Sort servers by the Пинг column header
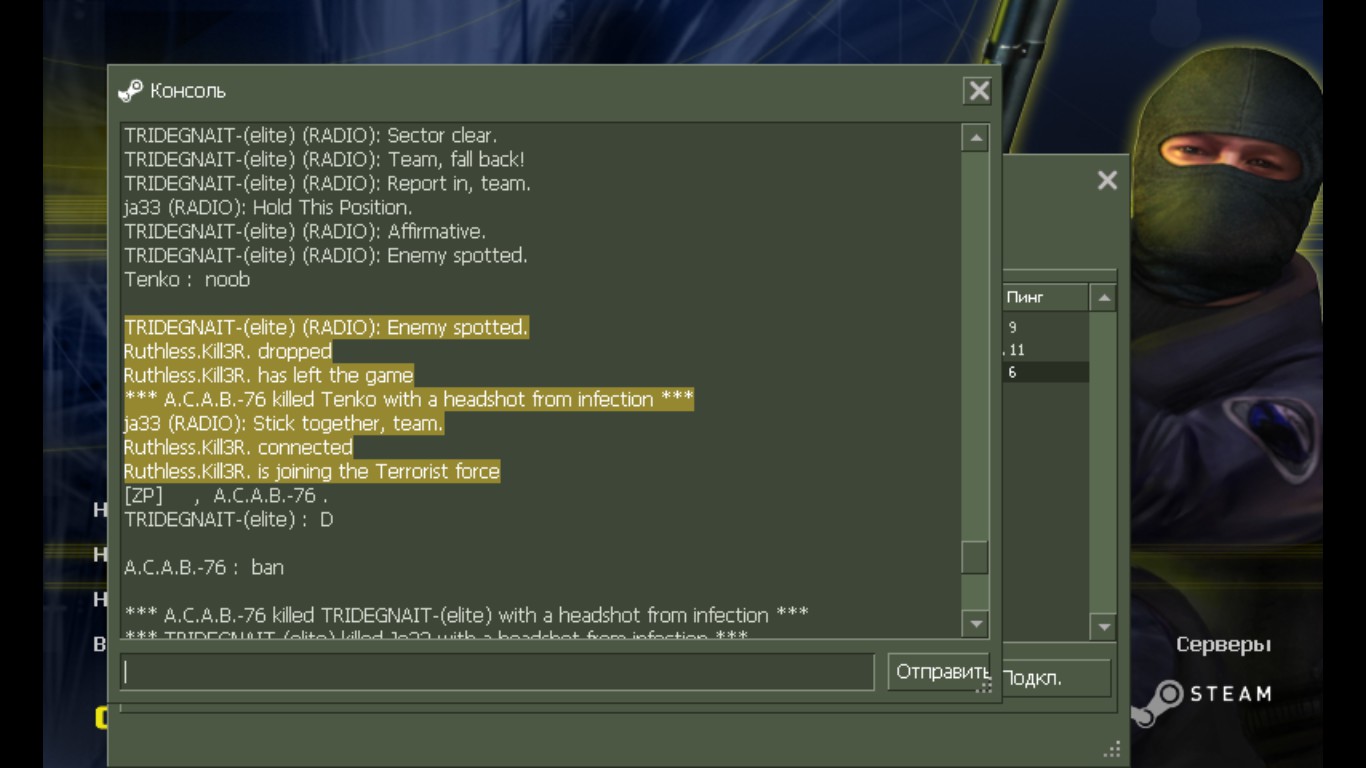1366x768 pixels. coord(1044,297)
